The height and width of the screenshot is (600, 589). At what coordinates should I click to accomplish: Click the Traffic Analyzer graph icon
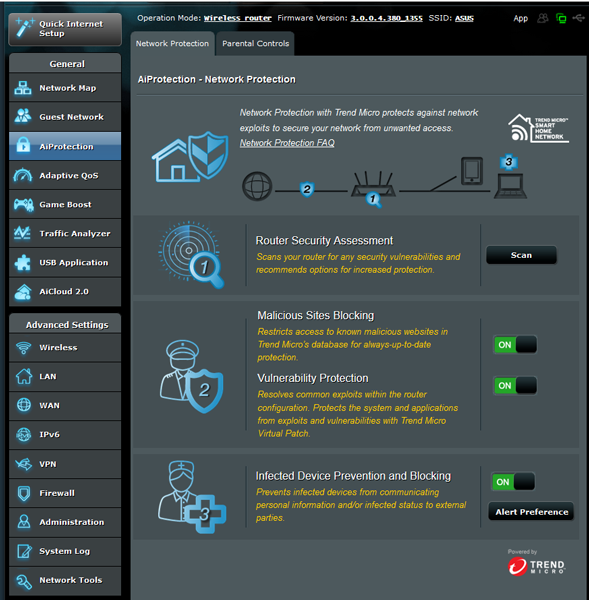(23, 233)
